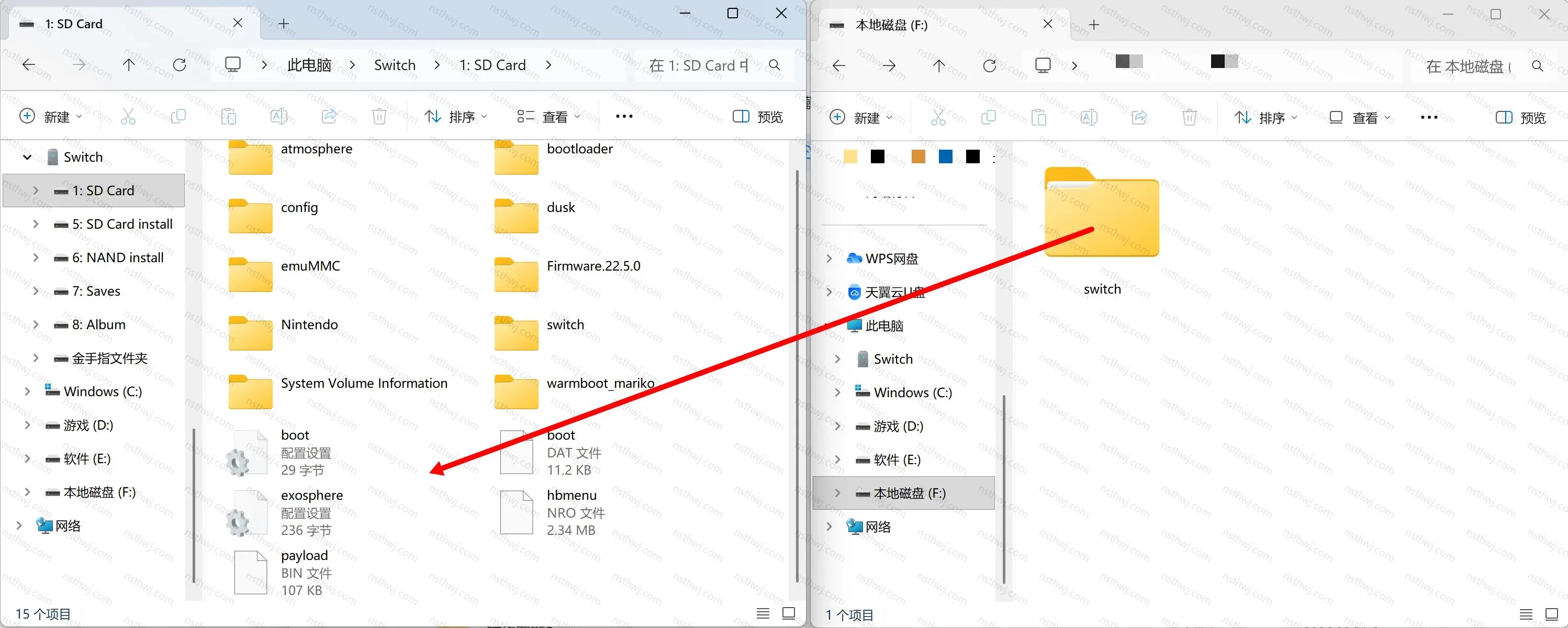Select the atmosphere folder
Viewport: 1568px width, 628px height.
pyautogui.click(x=290, y=157)
